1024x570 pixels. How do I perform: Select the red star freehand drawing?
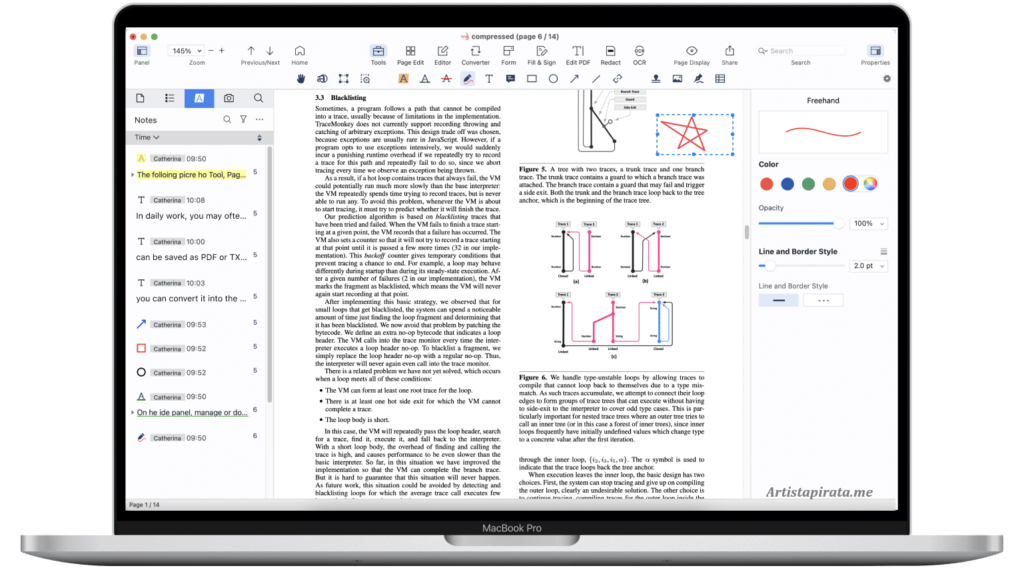694,134
